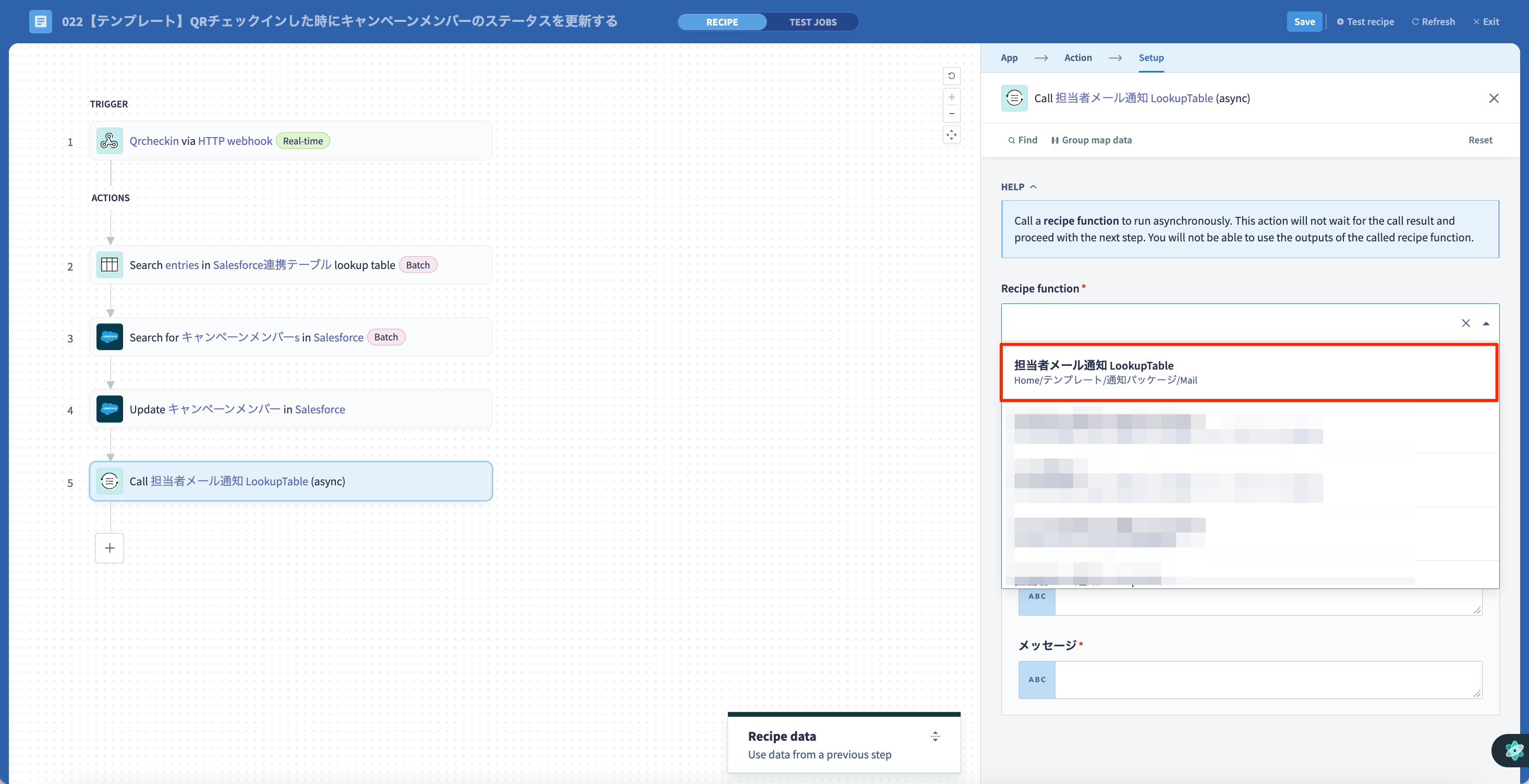Open the HTTP webhook trigger icon in step 1
The width and height of the screenshot is (1529, 784).
(x=109, y=141)
